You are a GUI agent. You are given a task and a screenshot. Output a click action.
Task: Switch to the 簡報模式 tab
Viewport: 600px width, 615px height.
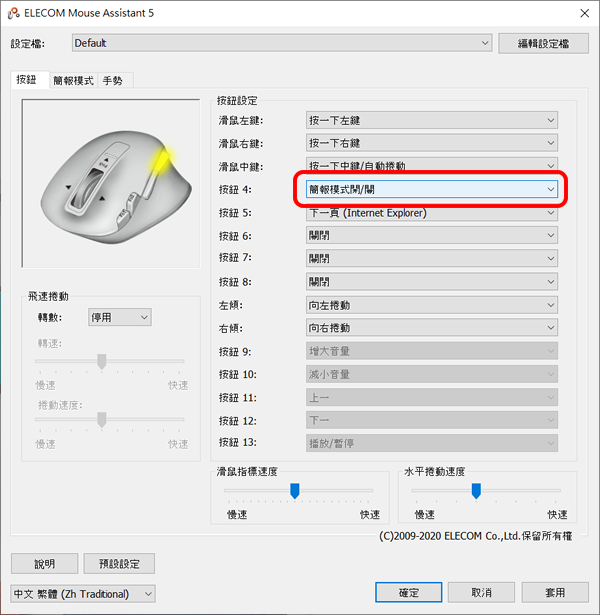point(73,81)
